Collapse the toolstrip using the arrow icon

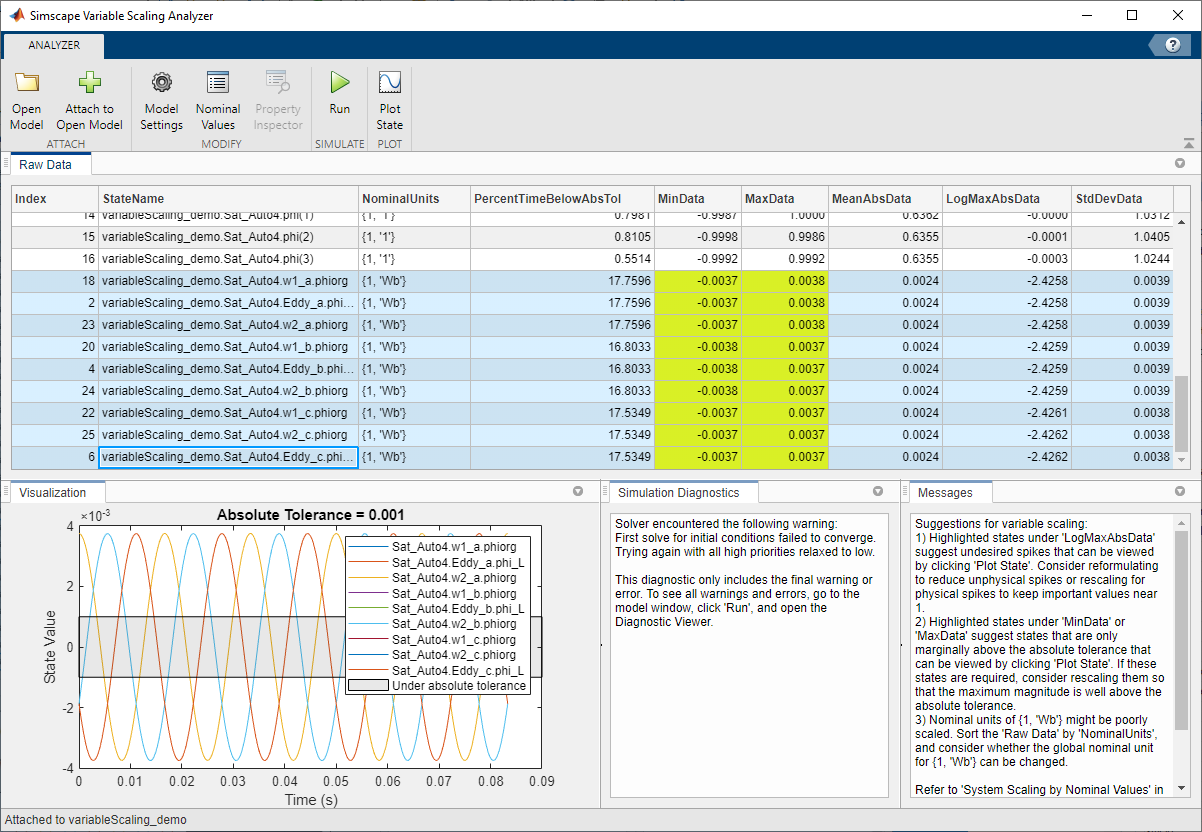pos(1188,143)
